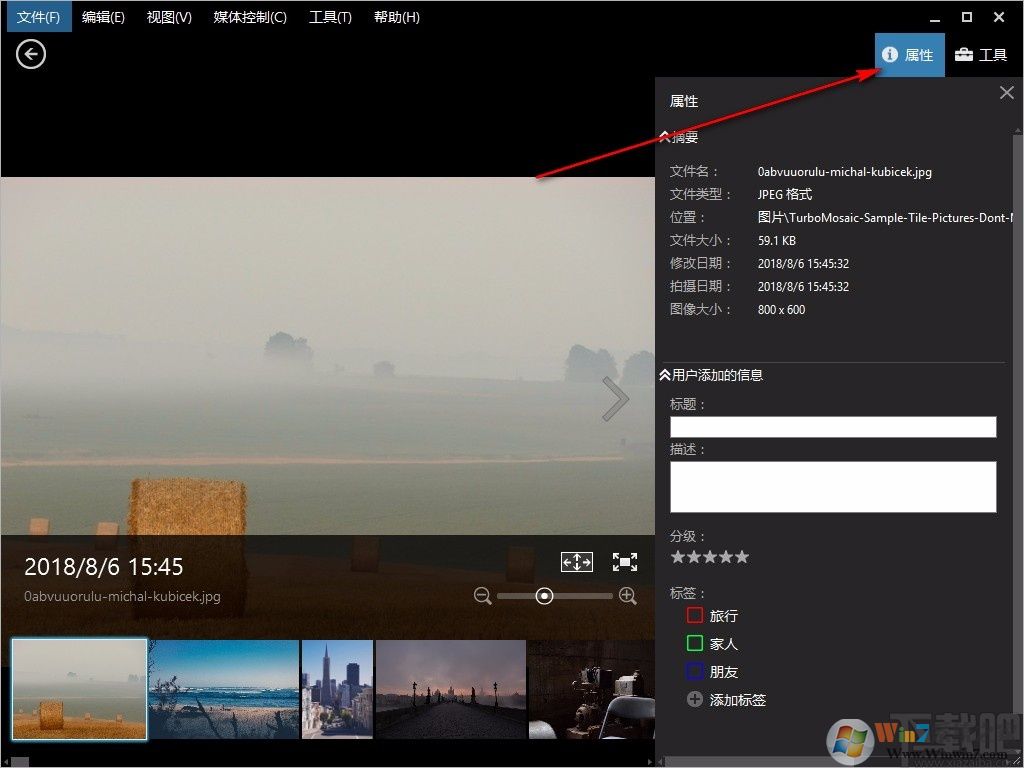Click the zoom in magnifier icon
This screenshot has height=768, width=1024.
point(628,596)
